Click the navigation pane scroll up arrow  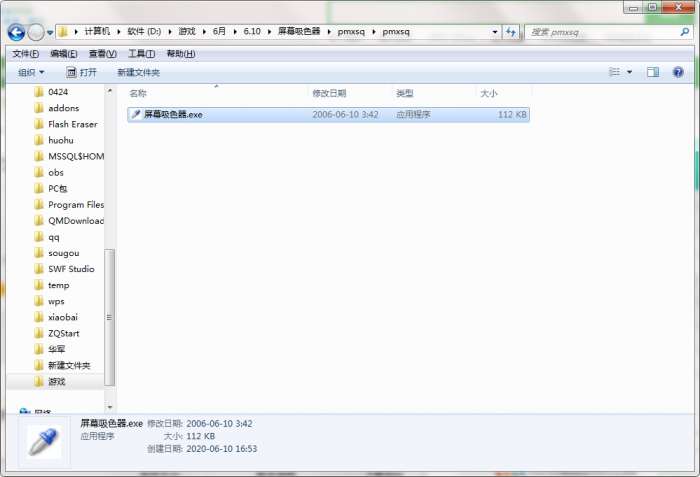[110, 91]
